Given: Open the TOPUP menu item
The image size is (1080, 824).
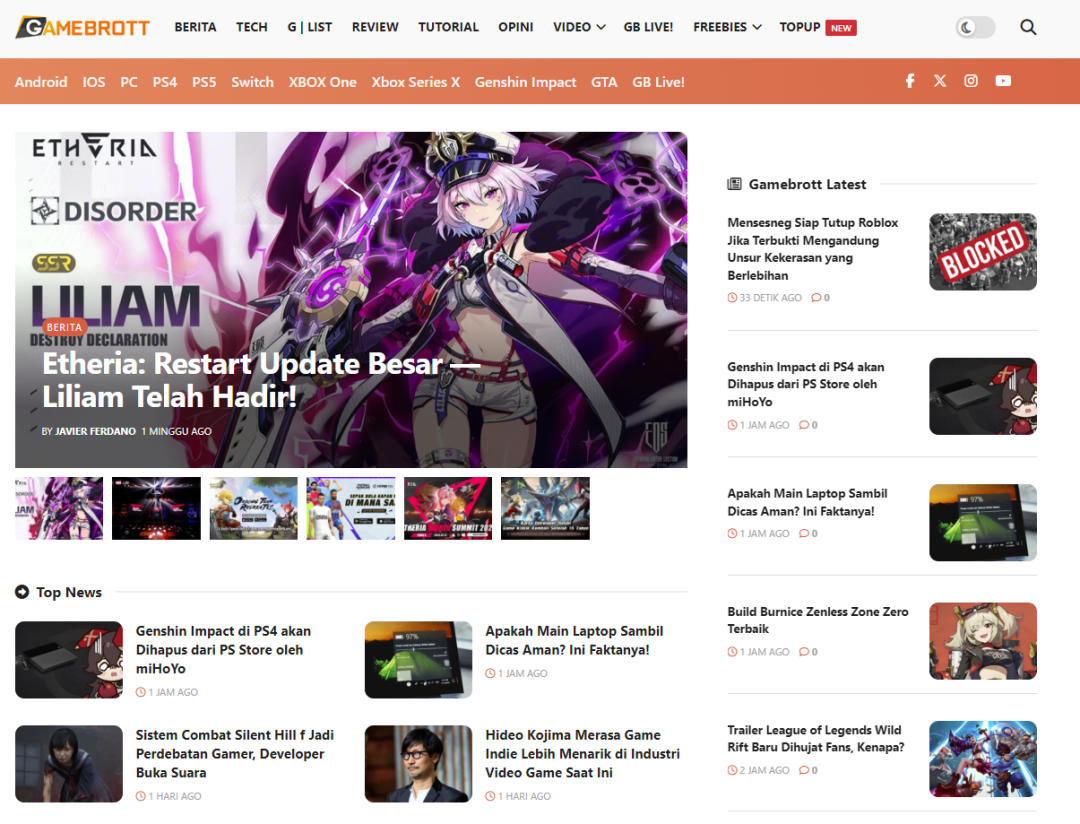Looking at the screenshot, I should pyautogui.click(x=800, y=27).
